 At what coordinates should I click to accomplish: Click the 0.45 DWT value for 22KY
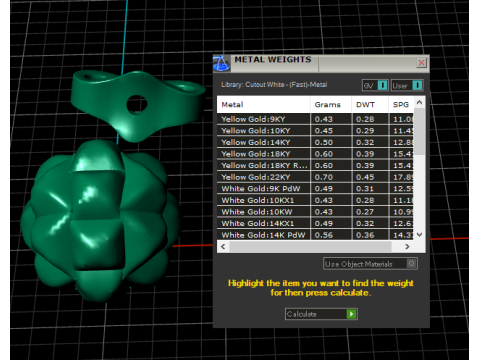[x=365, y=177]
